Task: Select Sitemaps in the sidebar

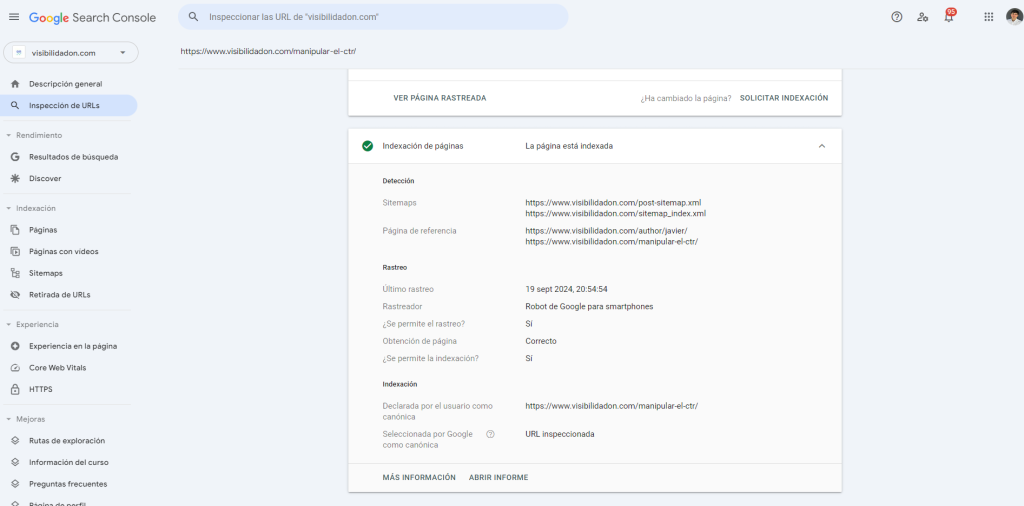Action: tap(45, 273)
